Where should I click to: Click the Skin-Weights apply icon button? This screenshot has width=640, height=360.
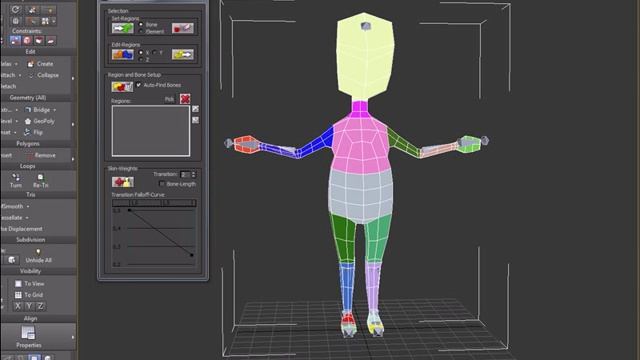coord(123,182)
